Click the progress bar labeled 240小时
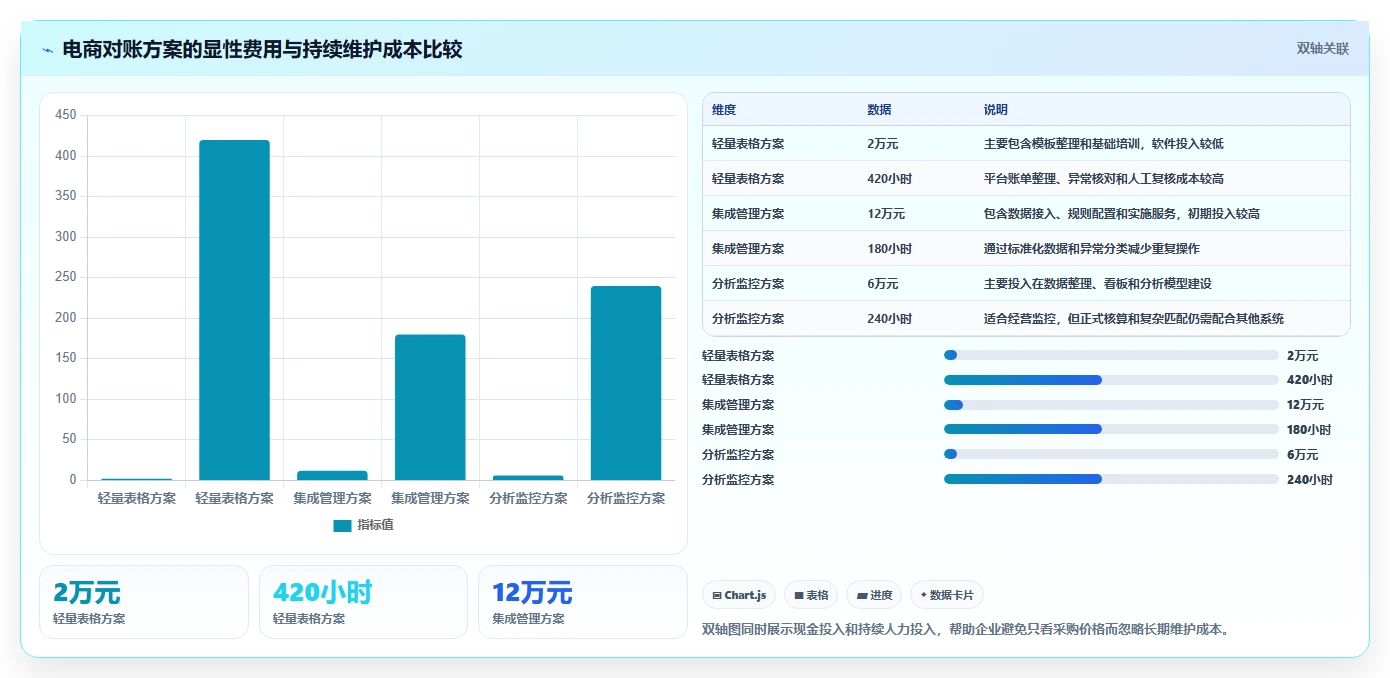The image size is (1390, 678). (1111, 480)
